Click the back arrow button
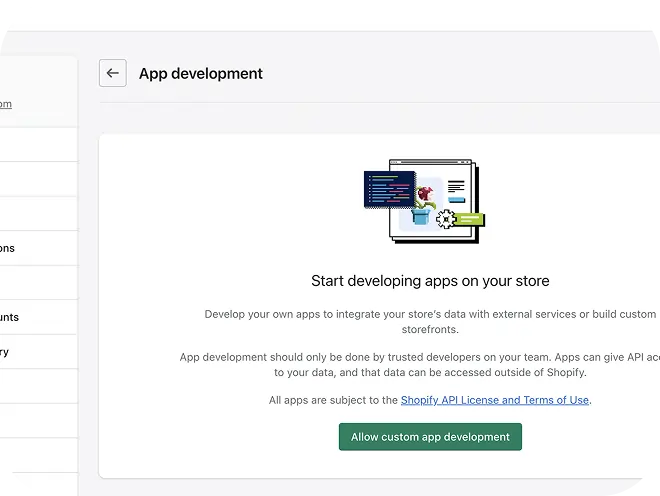Image resolution: width=660 pixels, height=496 pixels. click(113, 73)
